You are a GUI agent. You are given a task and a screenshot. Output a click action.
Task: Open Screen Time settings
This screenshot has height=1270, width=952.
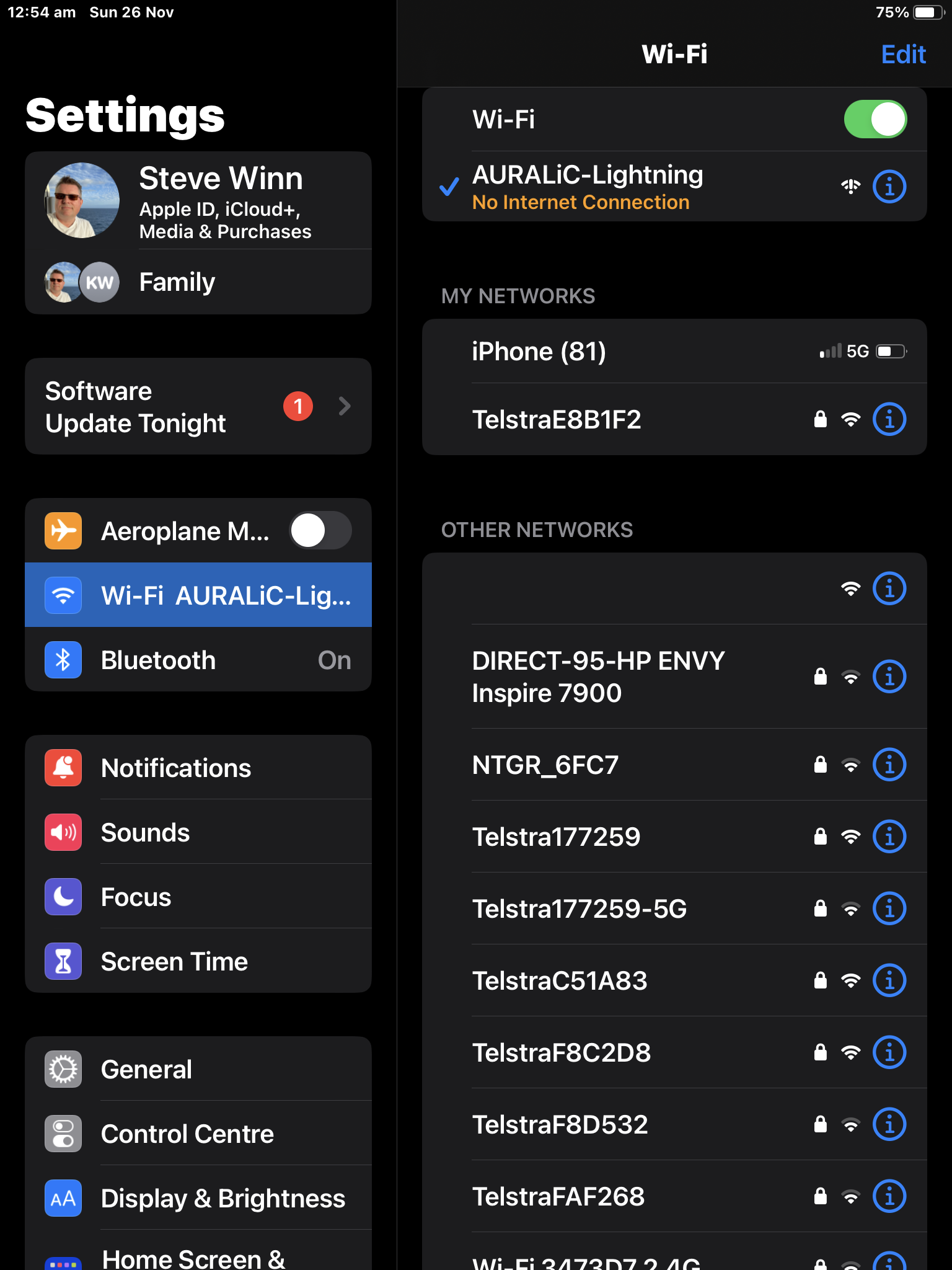coord(198,961)
